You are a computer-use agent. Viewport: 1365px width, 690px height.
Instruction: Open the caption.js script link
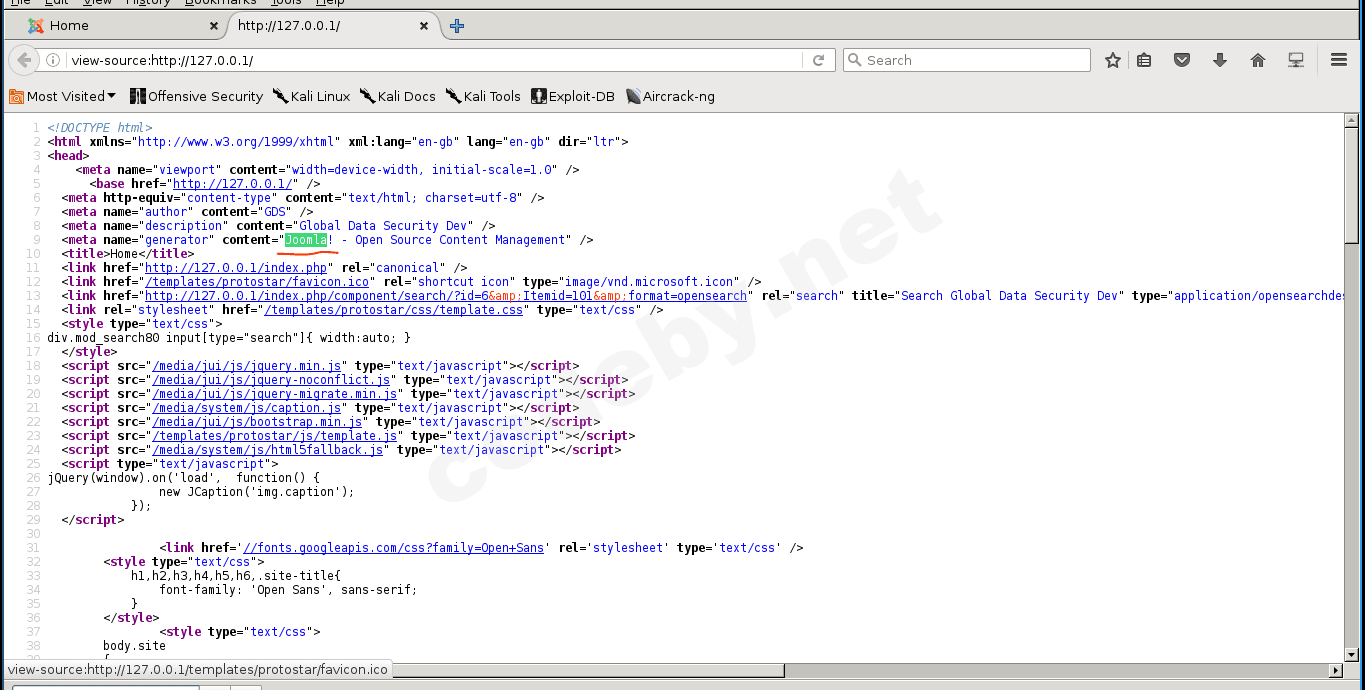pyautogui.click(x=246, y=408)
